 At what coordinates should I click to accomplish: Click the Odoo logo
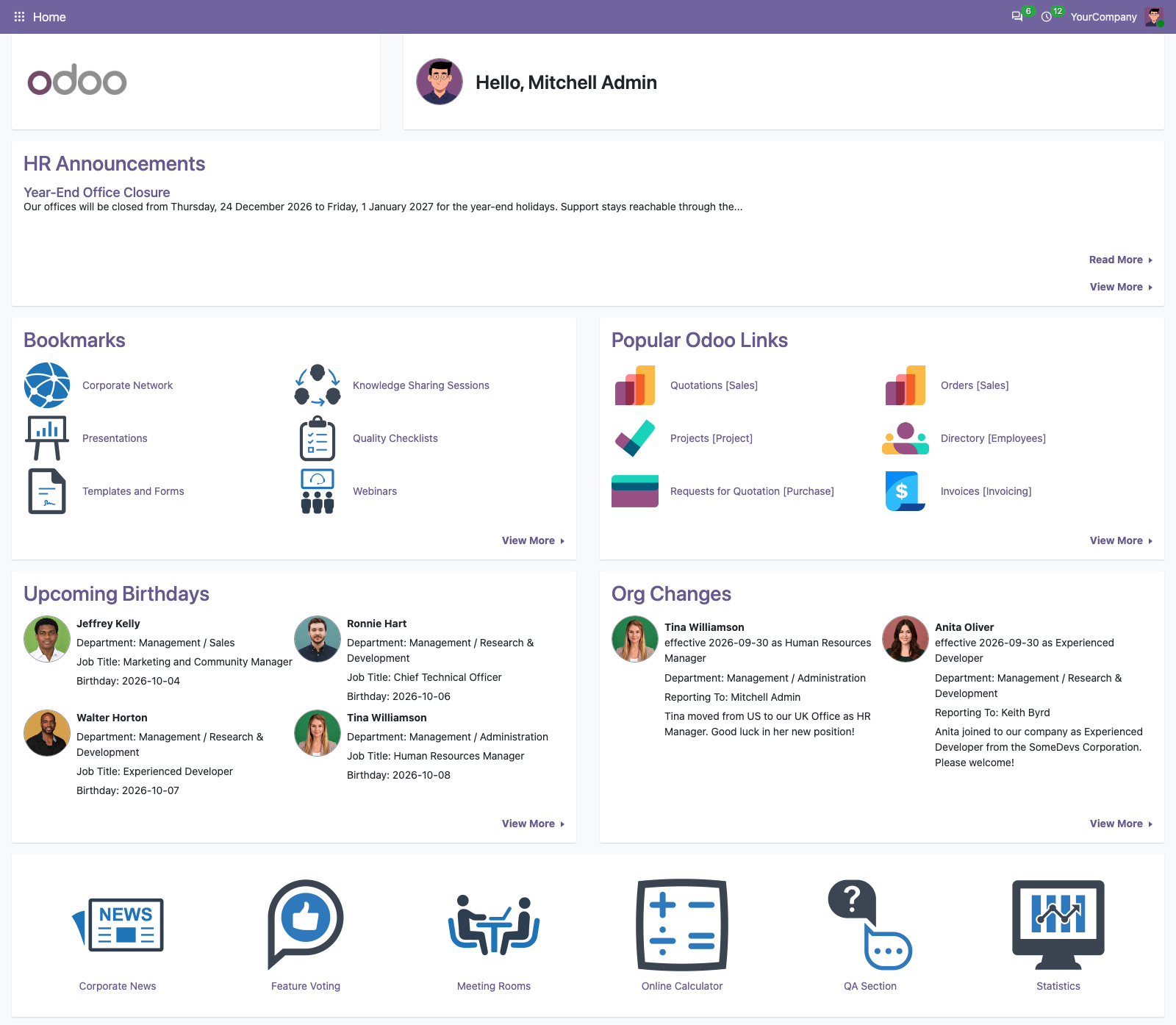[x=77, y=80]
